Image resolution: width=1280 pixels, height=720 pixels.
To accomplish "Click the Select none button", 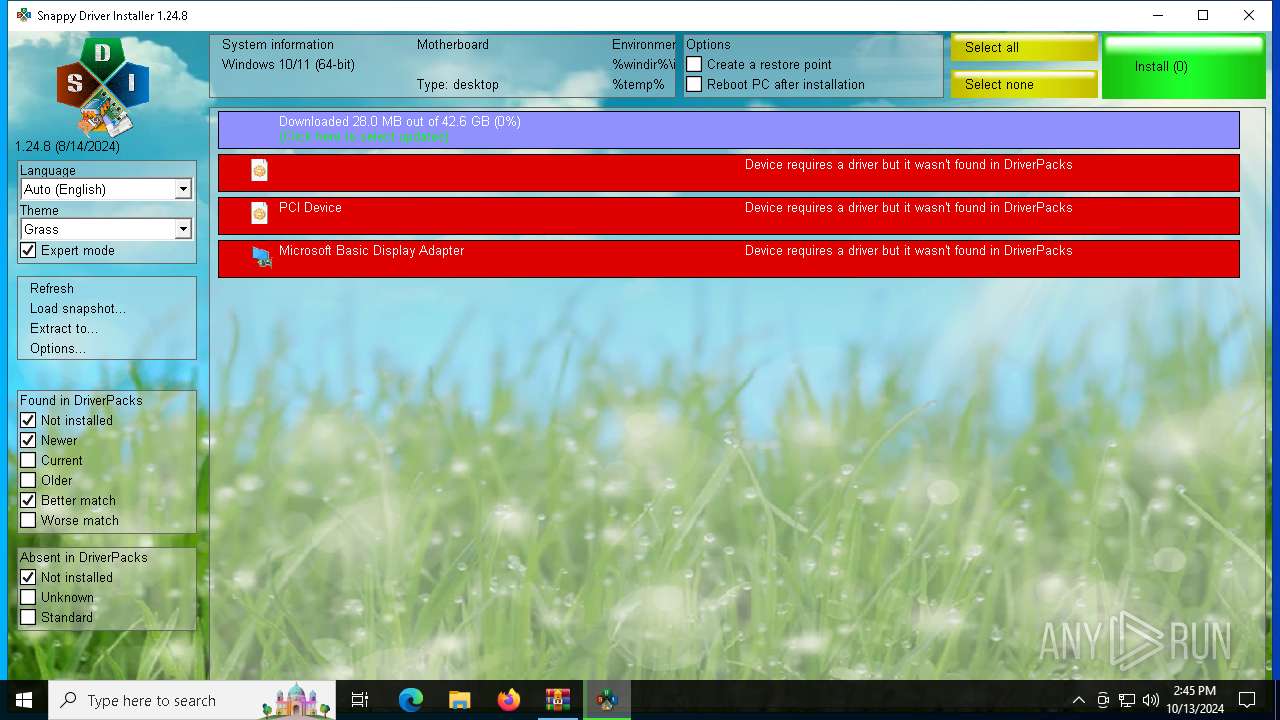I will (1024, 84).
